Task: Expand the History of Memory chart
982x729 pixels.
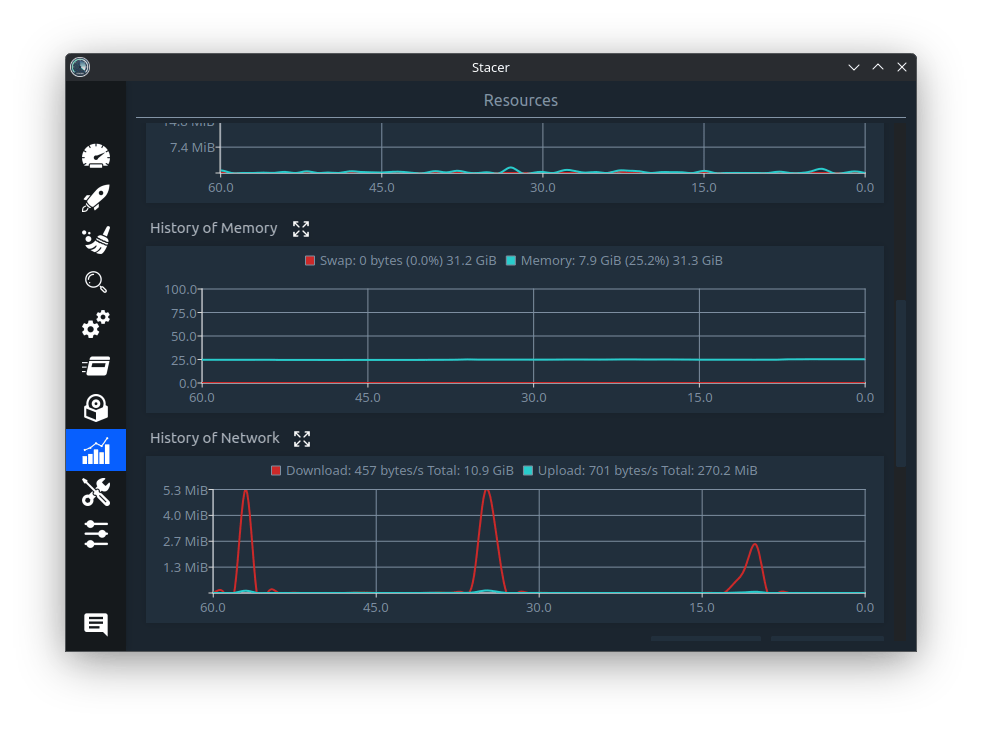Action: [x=301, y=229]
